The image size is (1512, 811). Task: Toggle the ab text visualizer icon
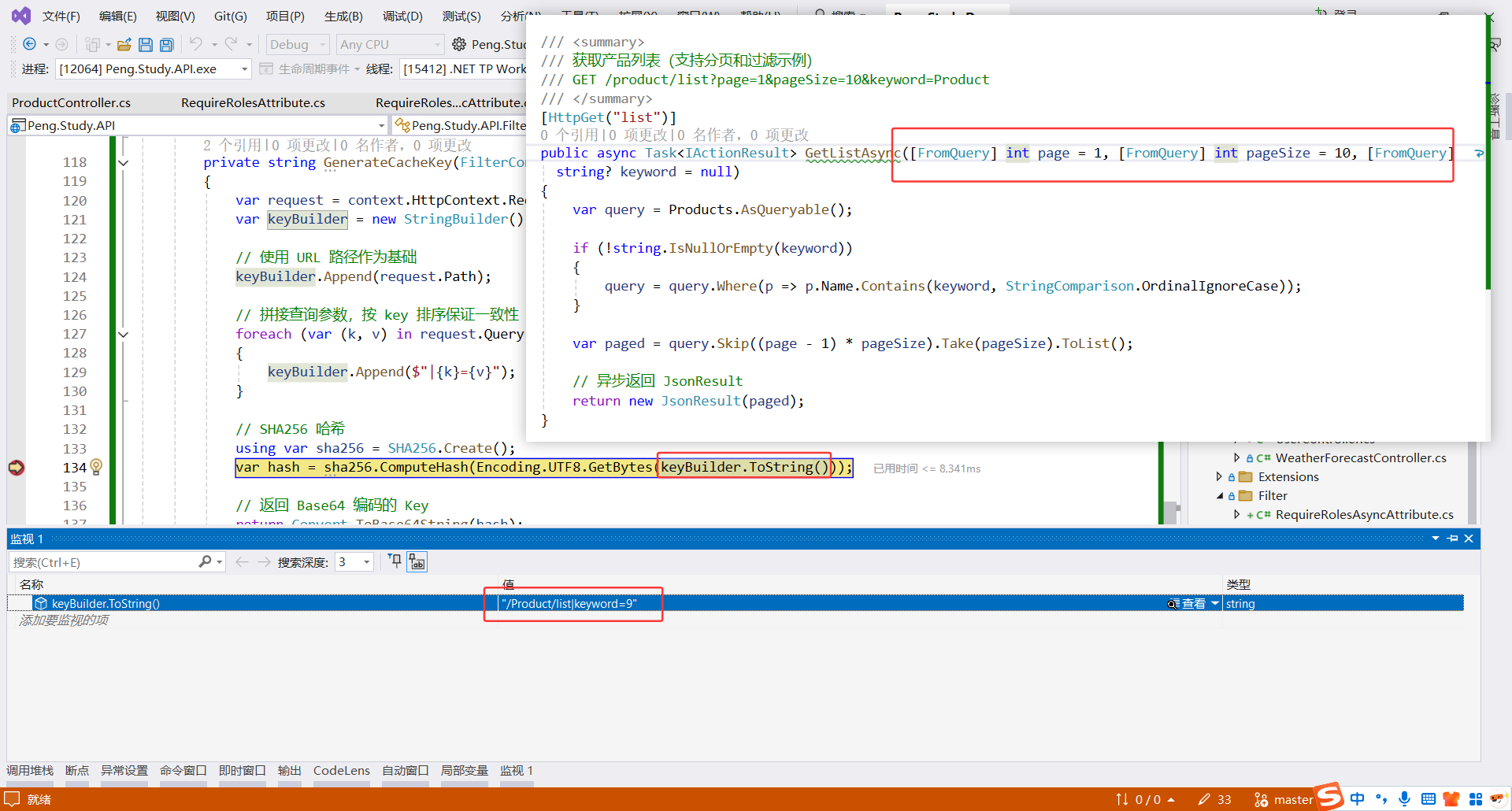(x=417, y=561)
